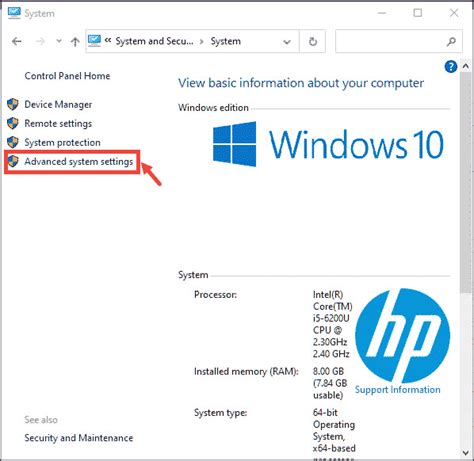Click the 'System type:' label
474x461 pixels.
tap(221, 413)
